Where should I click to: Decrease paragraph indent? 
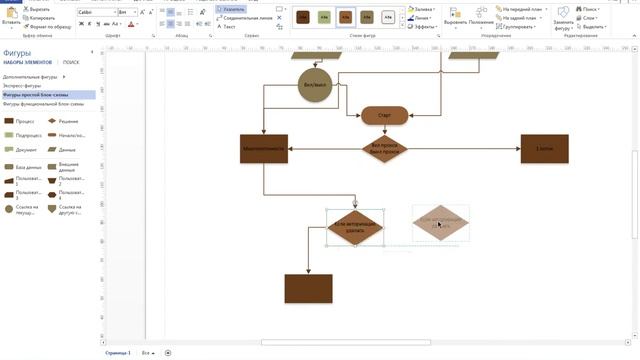[199, 24]
